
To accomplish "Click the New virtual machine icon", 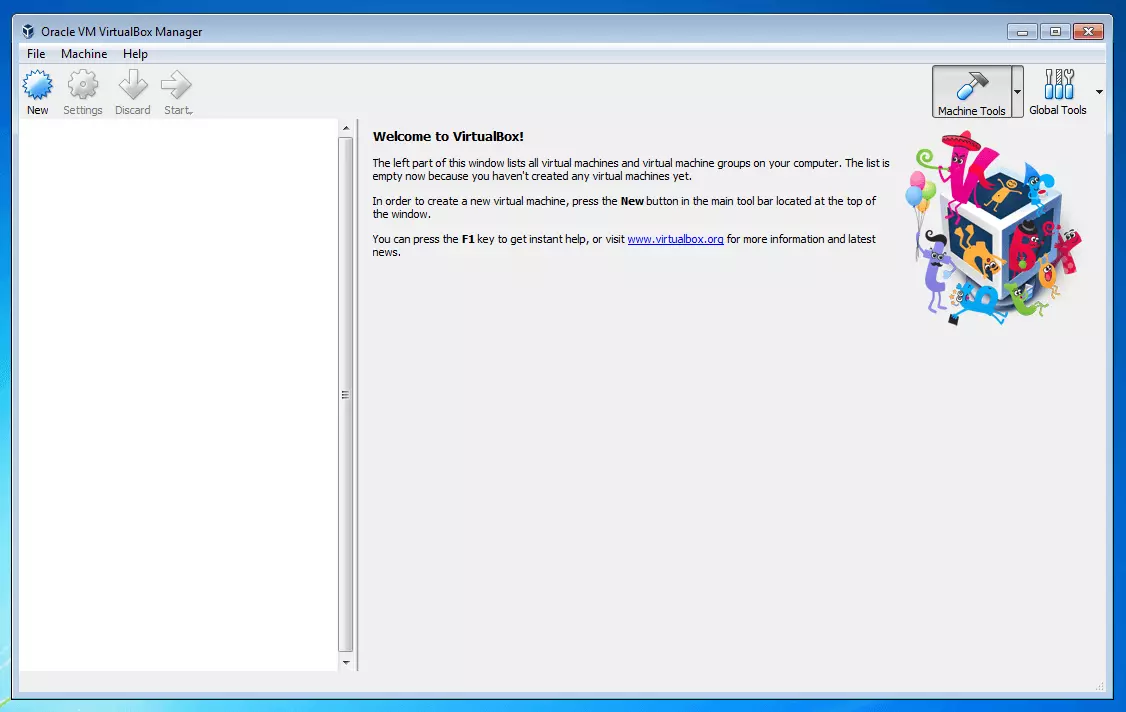I will pos(37,92).
